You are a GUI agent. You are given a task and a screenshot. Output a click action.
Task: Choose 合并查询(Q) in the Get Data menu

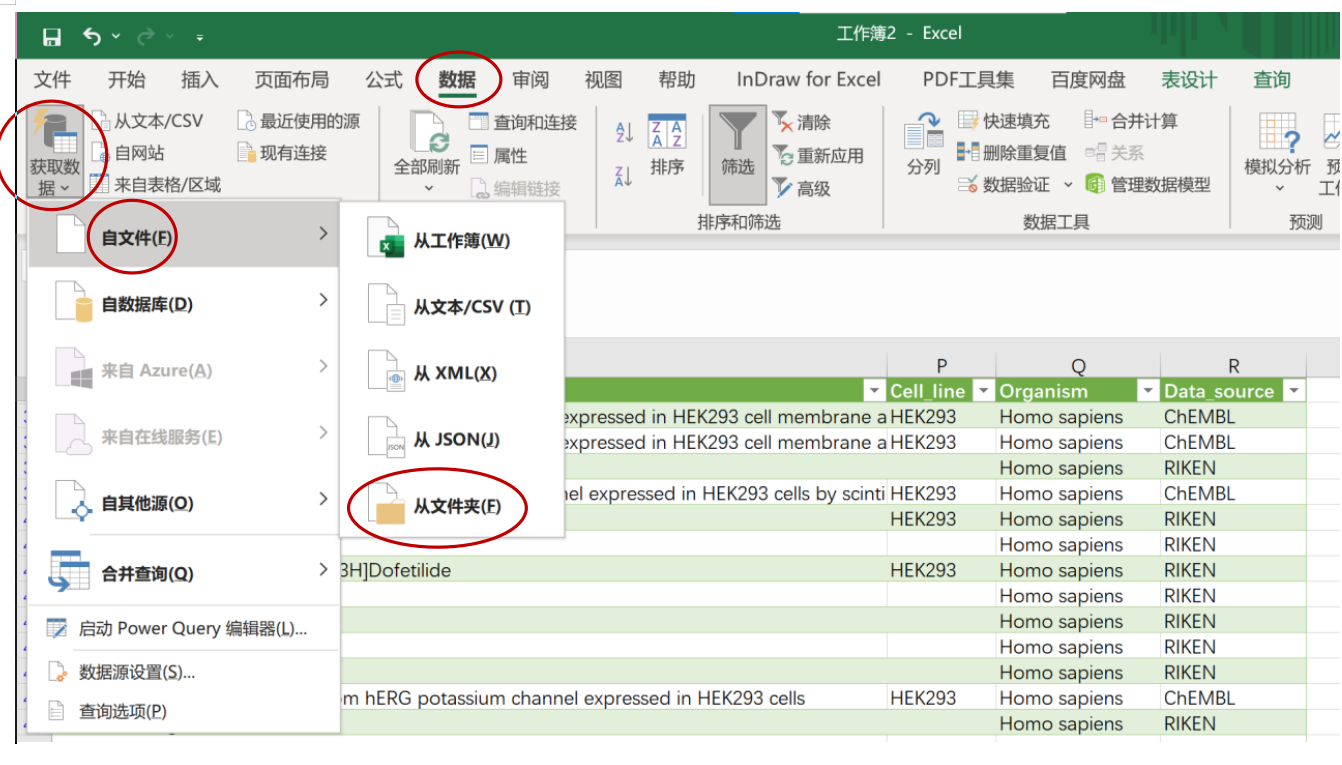(184, 573)
